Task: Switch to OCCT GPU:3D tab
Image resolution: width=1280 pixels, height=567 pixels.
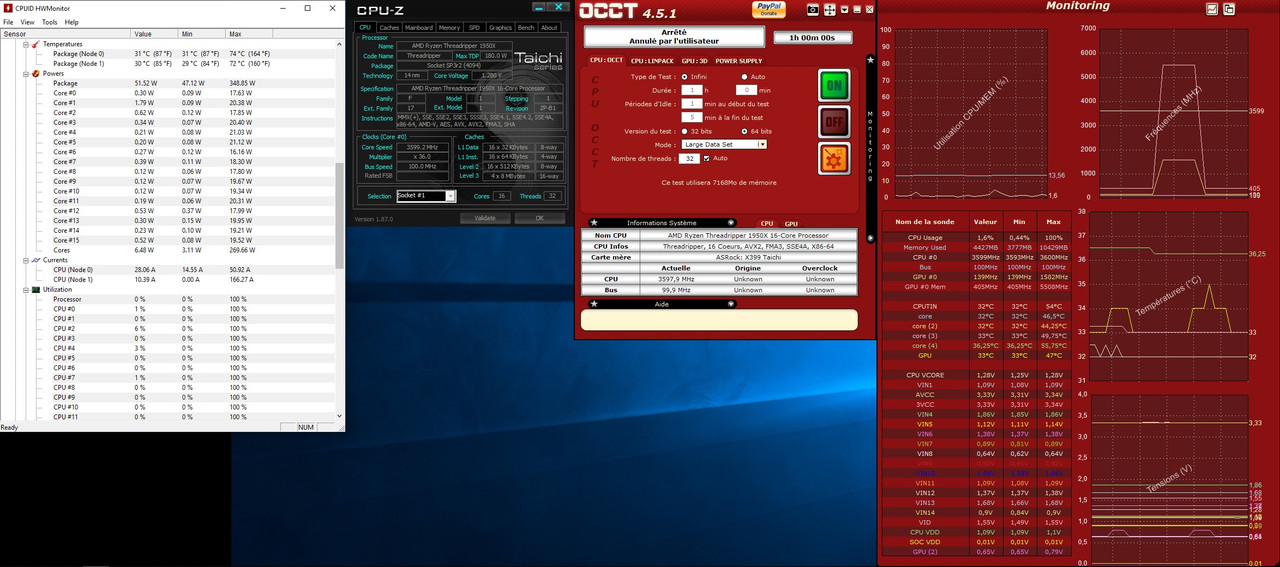Action: pos(694,61)
